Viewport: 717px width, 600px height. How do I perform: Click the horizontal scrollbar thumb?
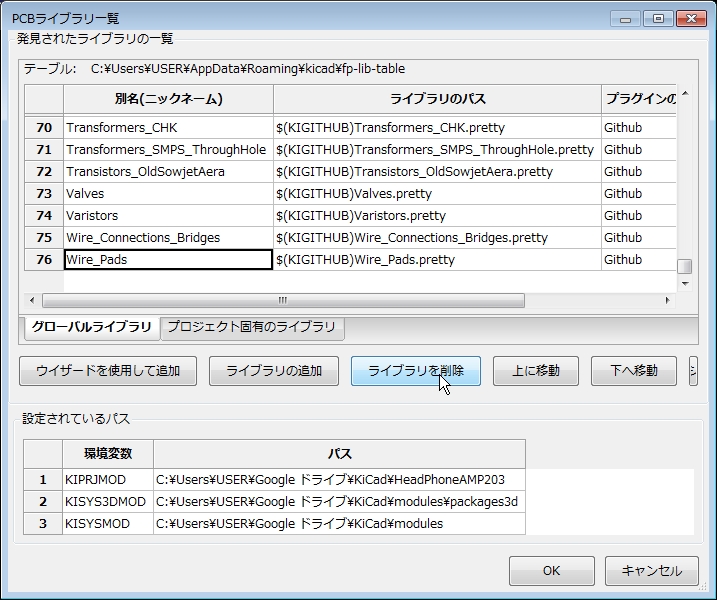tap(283, 300)
